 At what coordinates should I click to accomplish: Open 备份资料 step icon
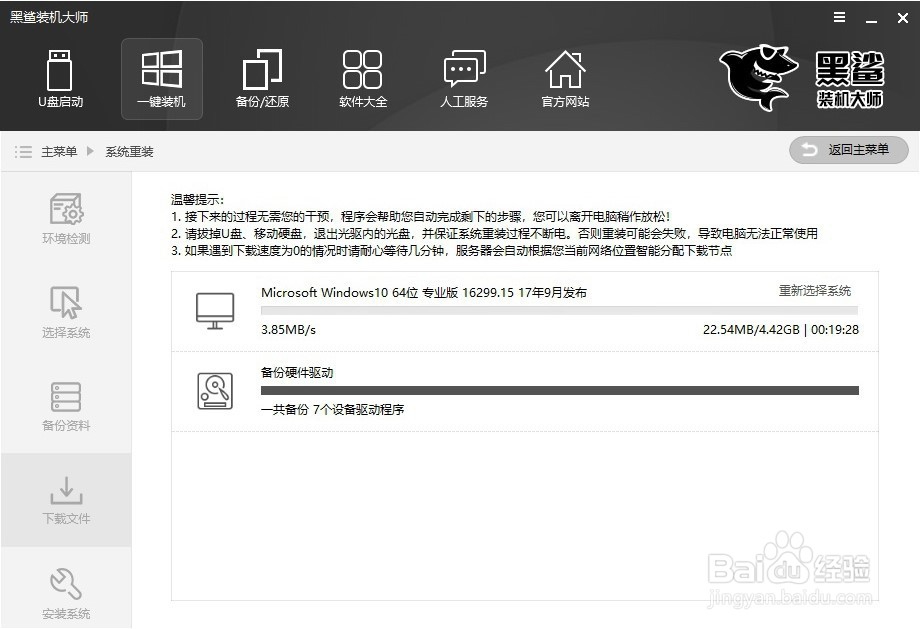pyautogui.click(x=65, y=405)
